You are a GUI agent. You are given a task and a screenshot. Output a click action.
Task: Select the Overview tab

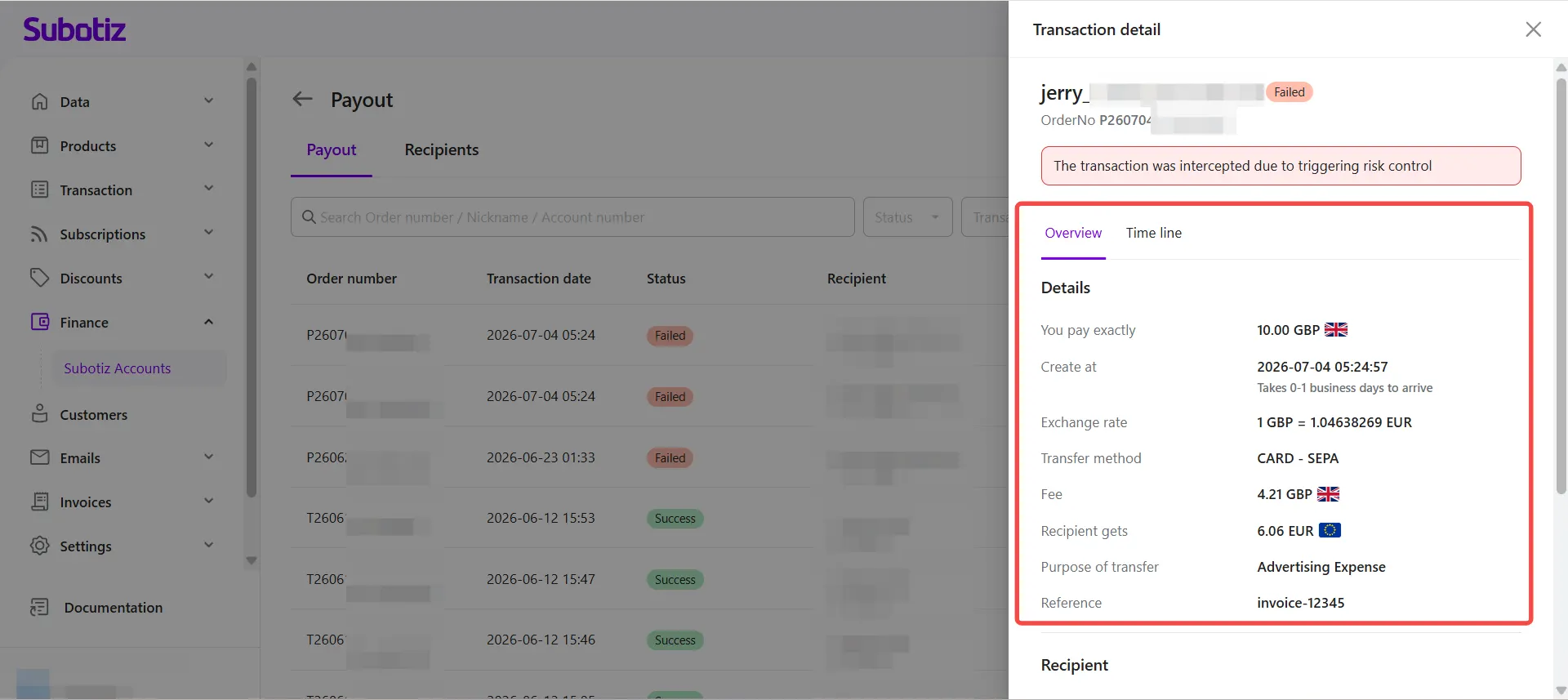pos(1073,233)
